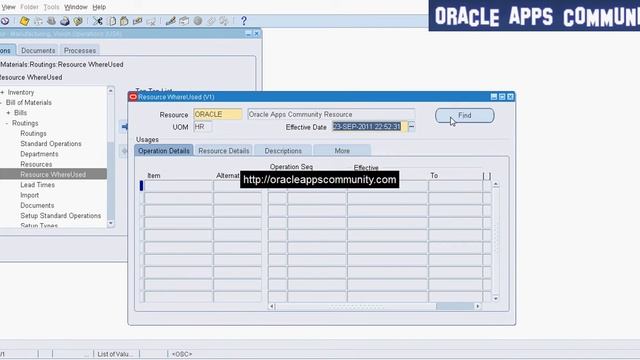Viewport: 640px width, 360px height.
Task: Click the Effective Date field
Action: point(370,127)
